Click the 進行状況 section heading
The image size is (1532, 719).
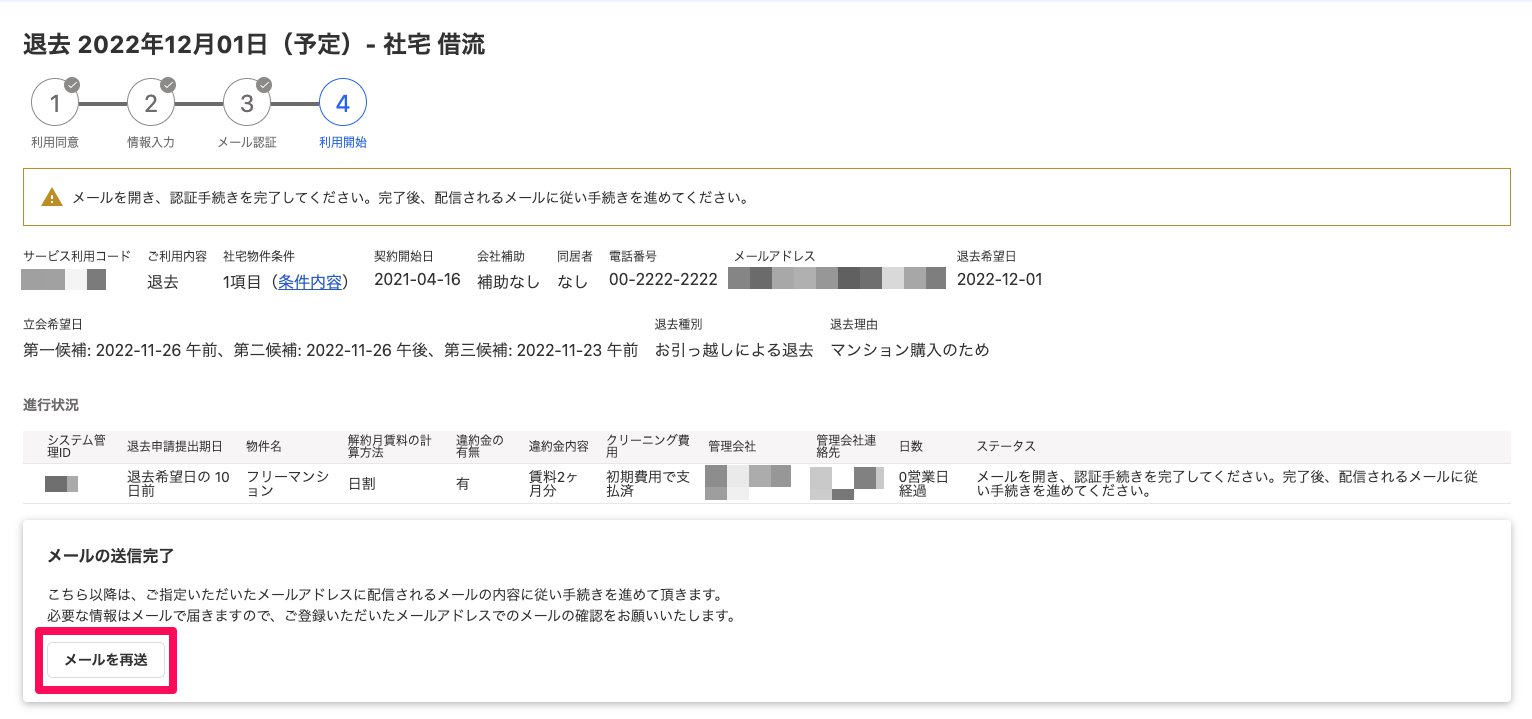pyautogui.click(x=50, y=405)
